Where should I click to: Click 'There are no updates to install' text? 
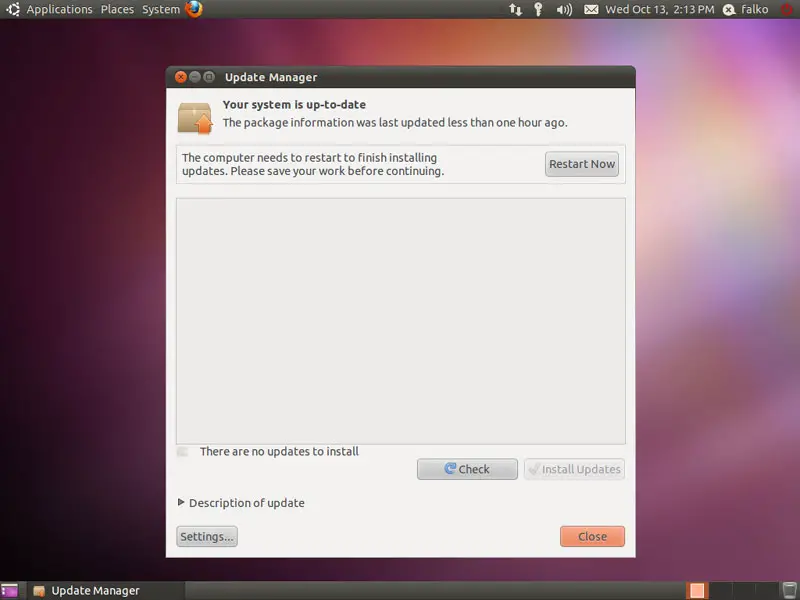click(x=279, y=452)
